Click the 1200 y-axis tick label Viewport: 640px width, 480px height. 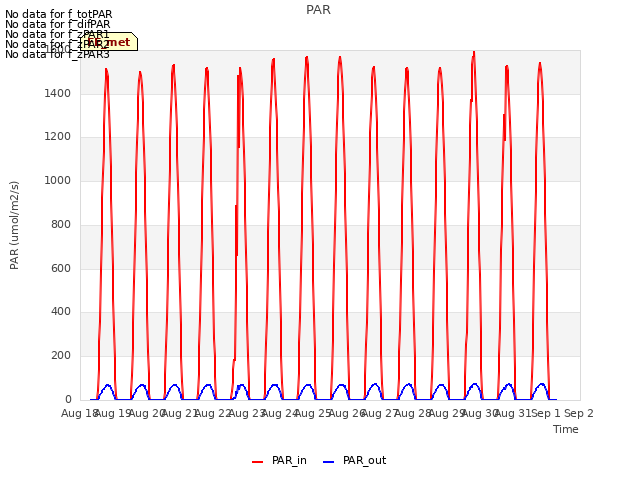pyautogui.click(x=58, y=137)
